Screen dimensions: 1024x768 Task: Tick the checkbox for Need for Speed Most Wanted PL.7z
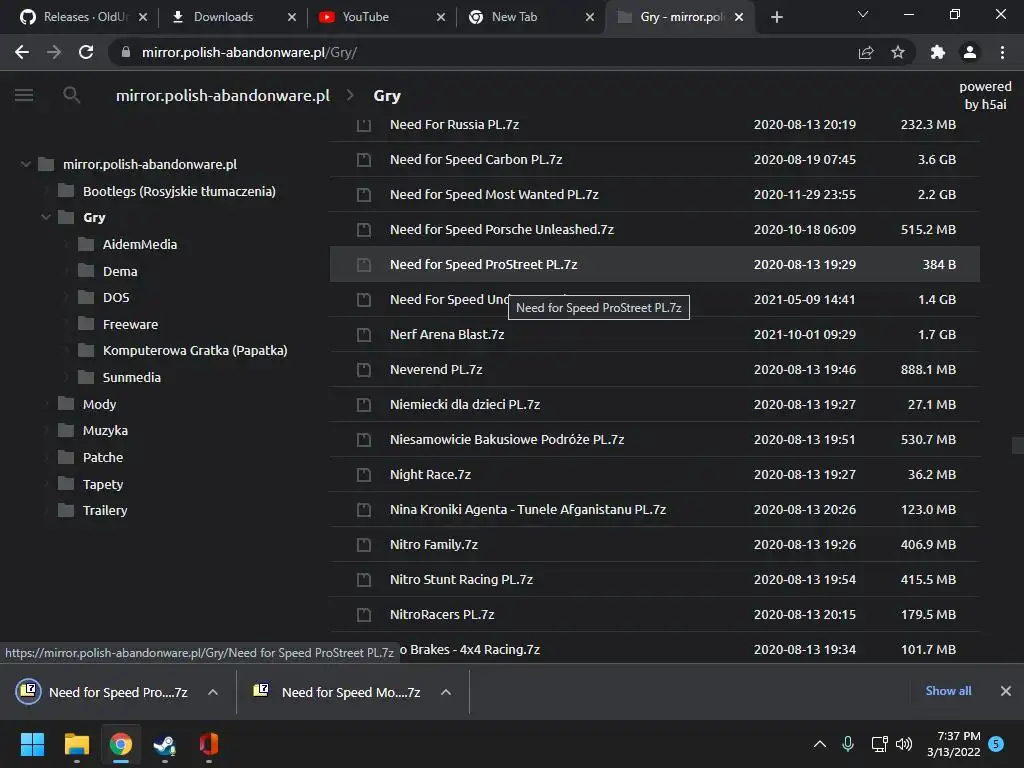[364, 195]
